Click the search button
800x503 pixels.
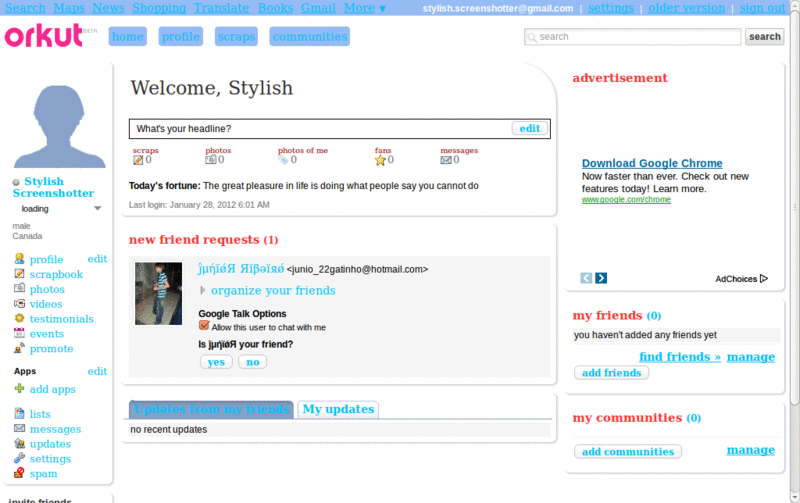tap(764, 37)
